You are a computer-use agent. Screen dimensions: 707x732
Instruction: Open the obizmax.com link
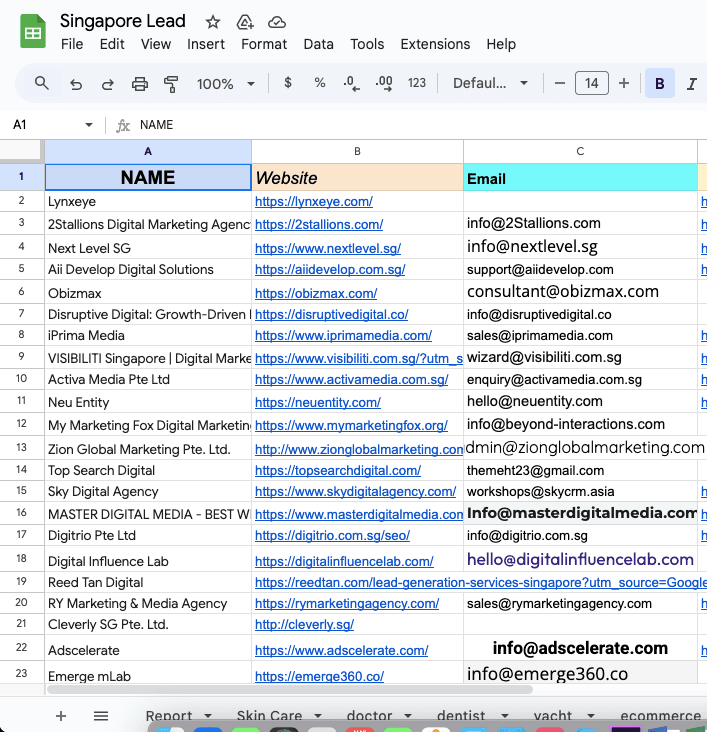[316, 293]
